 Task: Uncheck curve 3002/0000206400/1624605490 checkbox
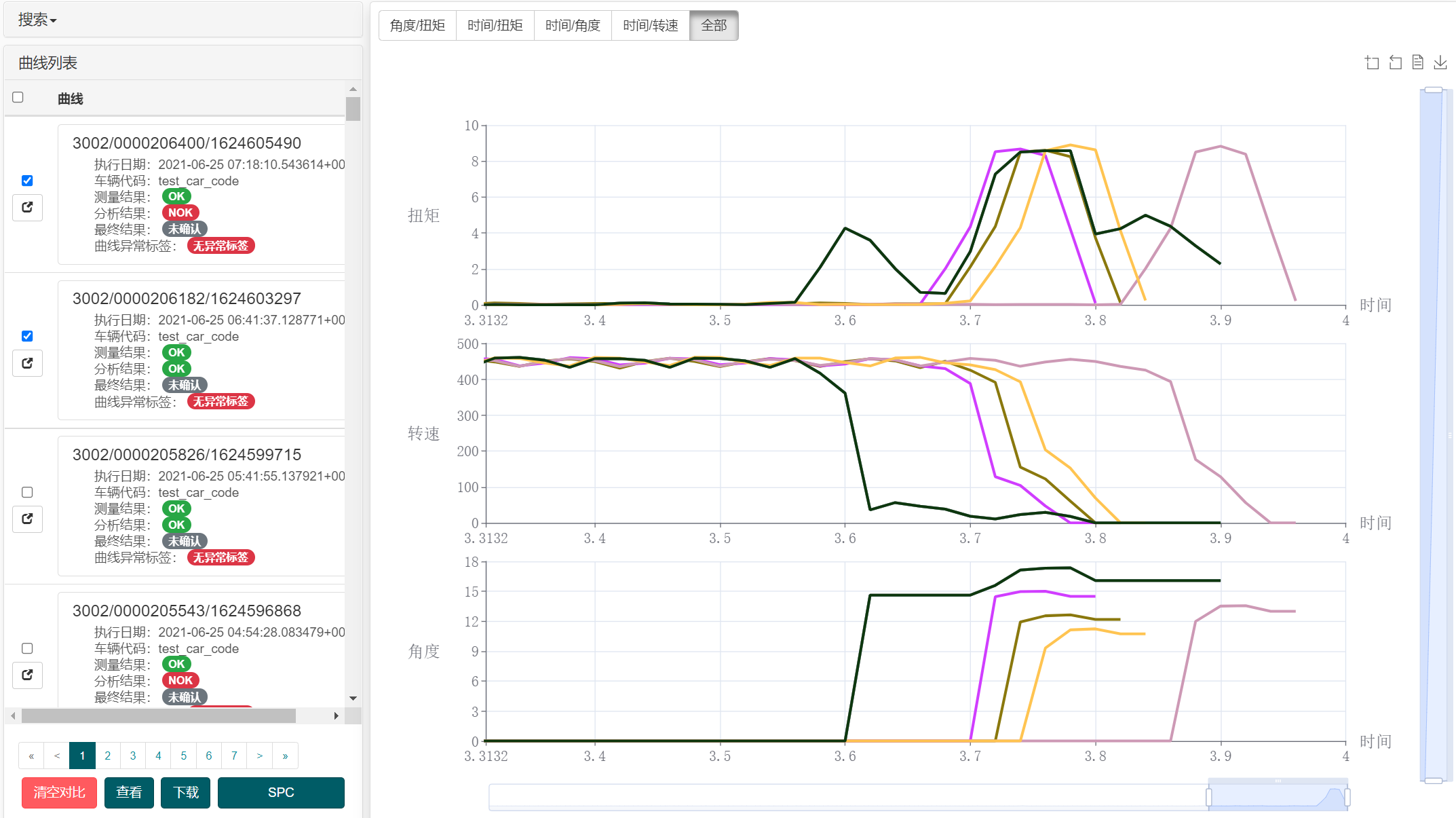click(x=27, y=181)
